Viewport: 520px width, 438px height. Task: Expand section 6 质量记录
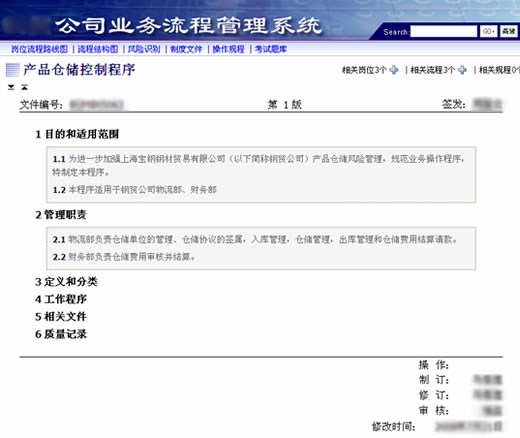tap(61, 334)
